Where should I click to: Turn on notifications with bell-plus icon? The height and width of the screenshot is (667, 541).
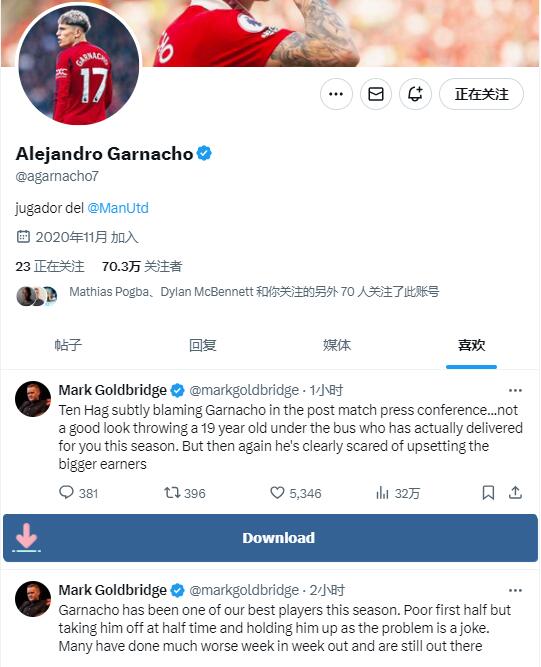(x=415, y=94)
